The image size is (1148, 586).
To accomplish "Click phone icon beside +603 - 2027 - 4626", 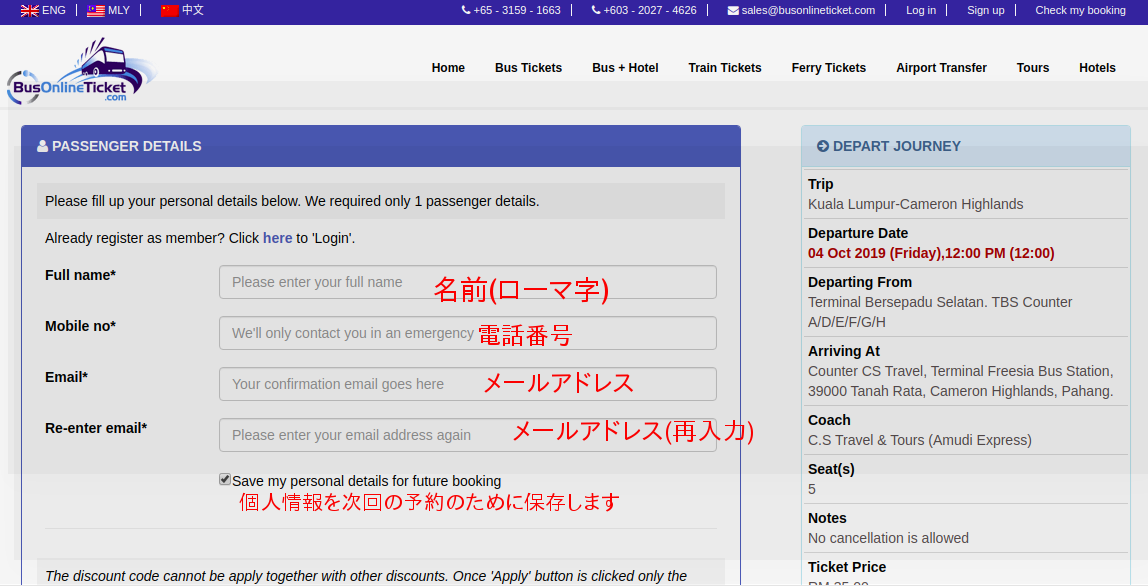I will click(x=596, y=10).
